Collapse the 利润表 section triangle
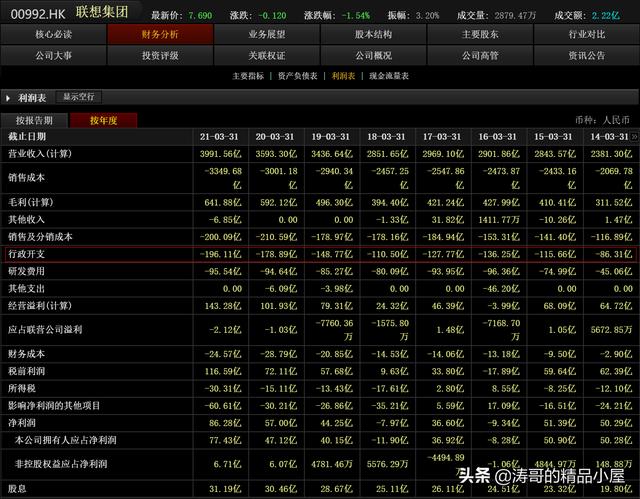This screenshot has width=640, height=499. tap(8, 98)
